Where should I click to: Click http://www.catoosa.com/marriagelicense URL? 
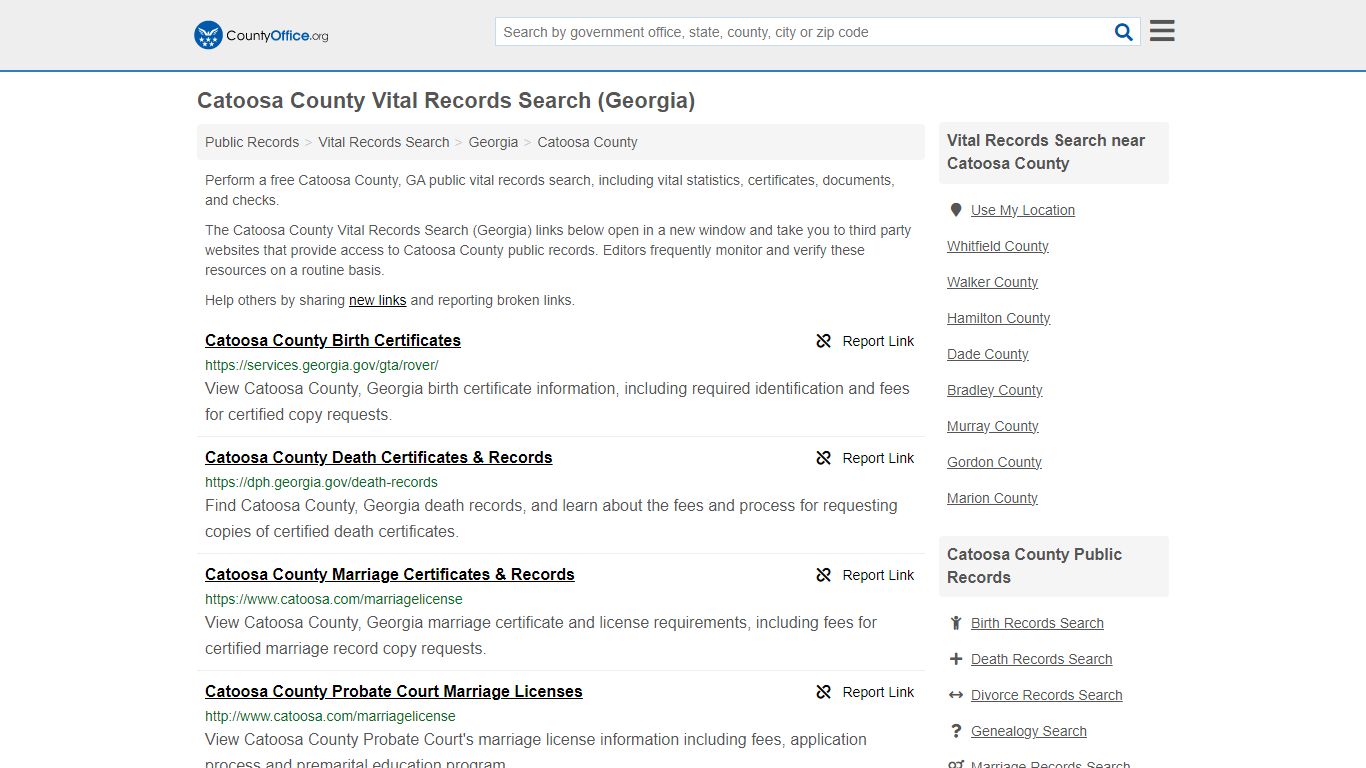coord(330,716)
